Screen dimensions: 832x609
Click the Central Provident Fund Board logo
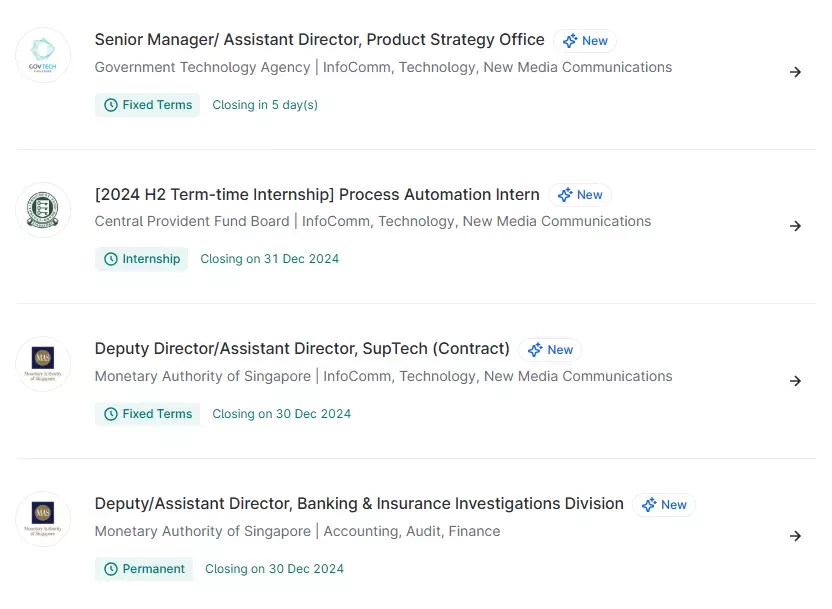pos(43,210)
